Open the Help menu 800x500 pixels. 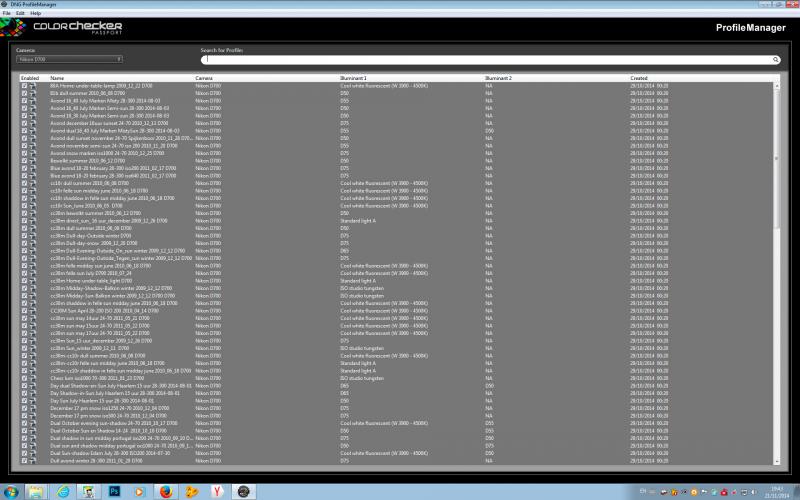(35, 13)
